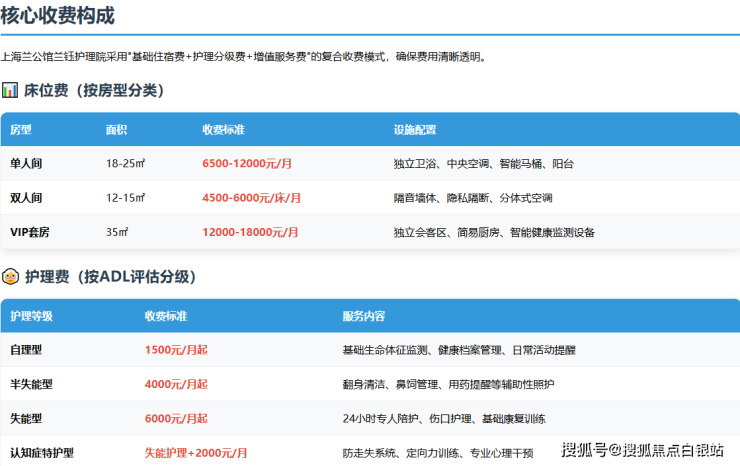This screenshot has height=466, width=740.
Task: Select the 核心收费构成 page heading
Action: (x=57, y=16)
